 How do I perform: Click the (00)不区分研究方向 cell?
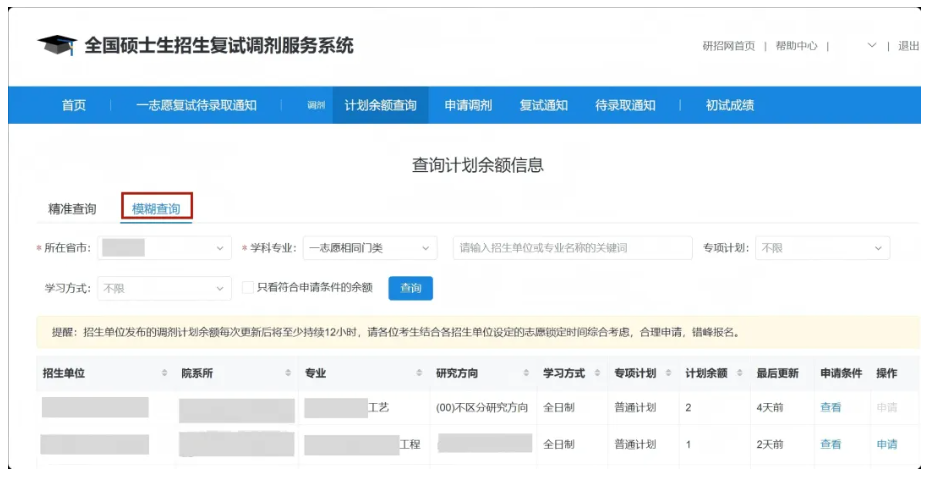[482, 407]
